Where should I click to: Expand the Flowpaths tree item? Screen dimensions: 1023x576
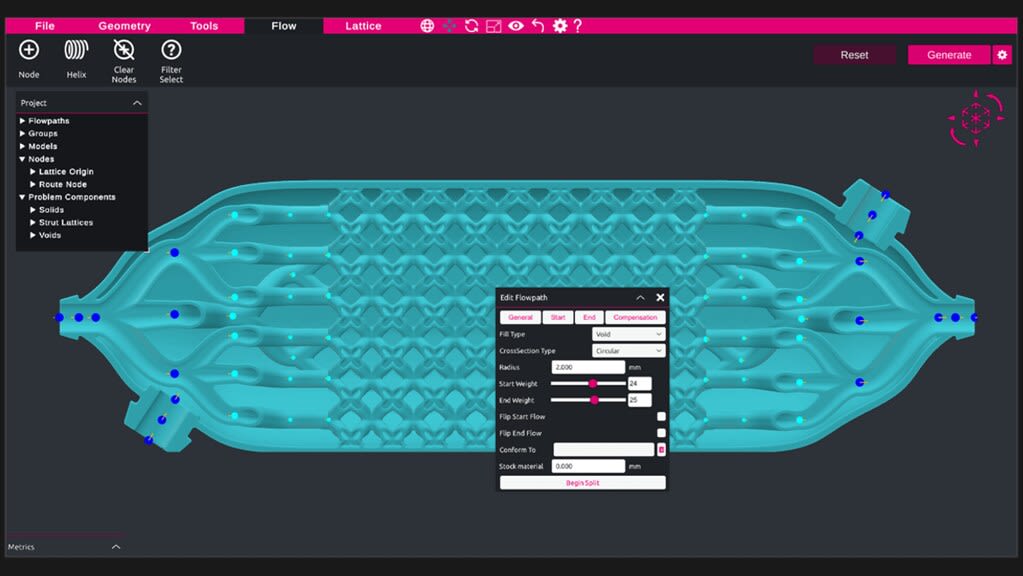pos(23,121)
